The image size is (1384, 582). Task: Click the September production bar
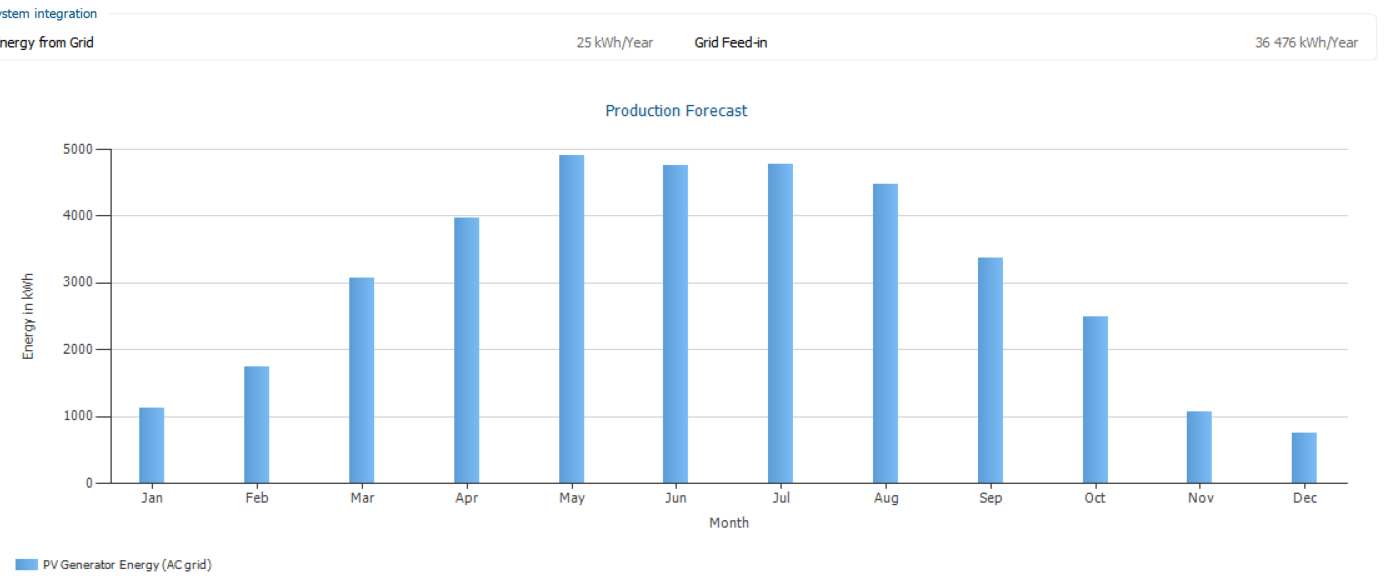tap(990, 370)
